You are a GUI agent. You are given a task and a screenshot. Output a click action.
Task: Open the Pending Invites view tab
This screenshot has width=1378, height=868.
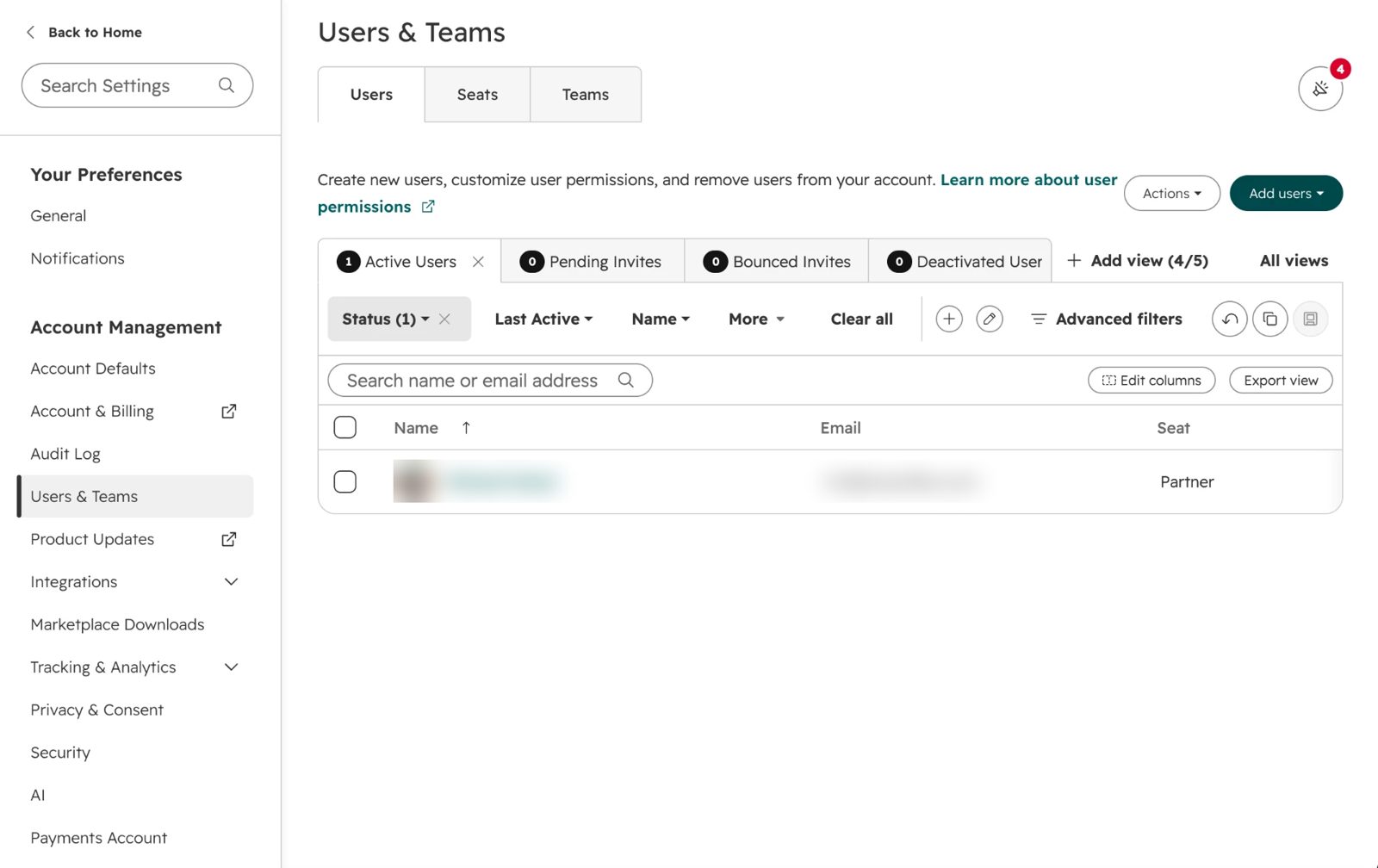tap(593, 262)
